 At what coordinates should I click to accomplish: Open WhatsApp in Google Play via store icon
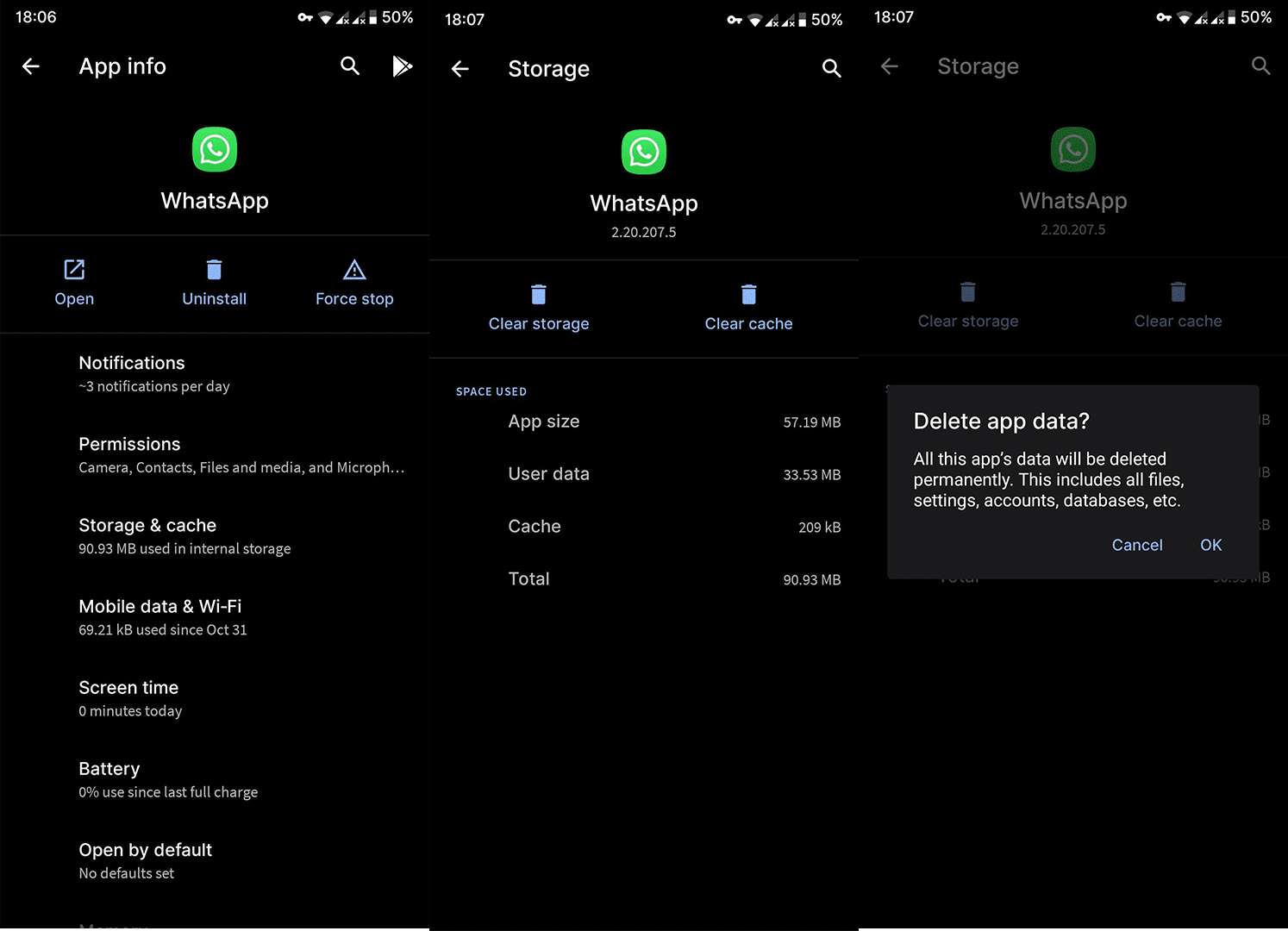pos(402,66)
